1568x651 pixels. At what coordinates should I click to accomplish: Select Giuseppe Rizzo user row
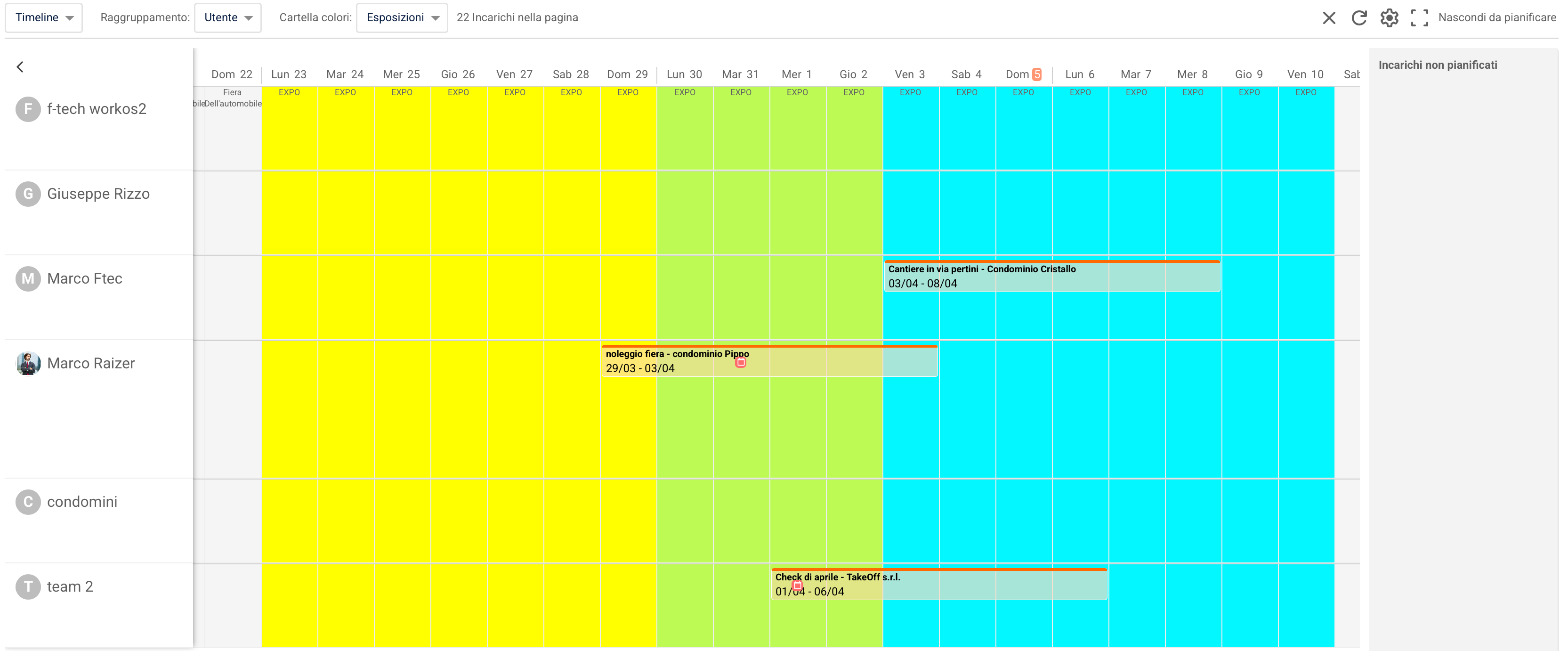98,212
